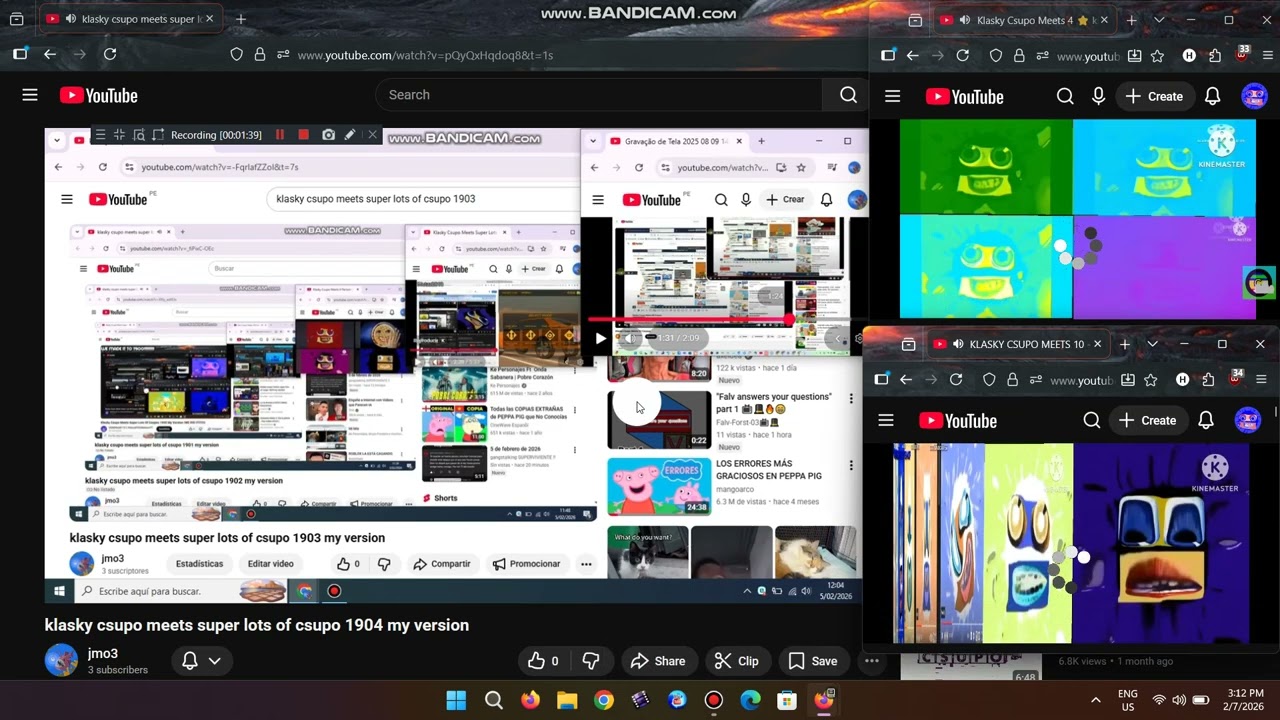Mute audio on the Klasky Csupo Meets 4 tab
Screen dimensions: 1280x720
(964, 20)
